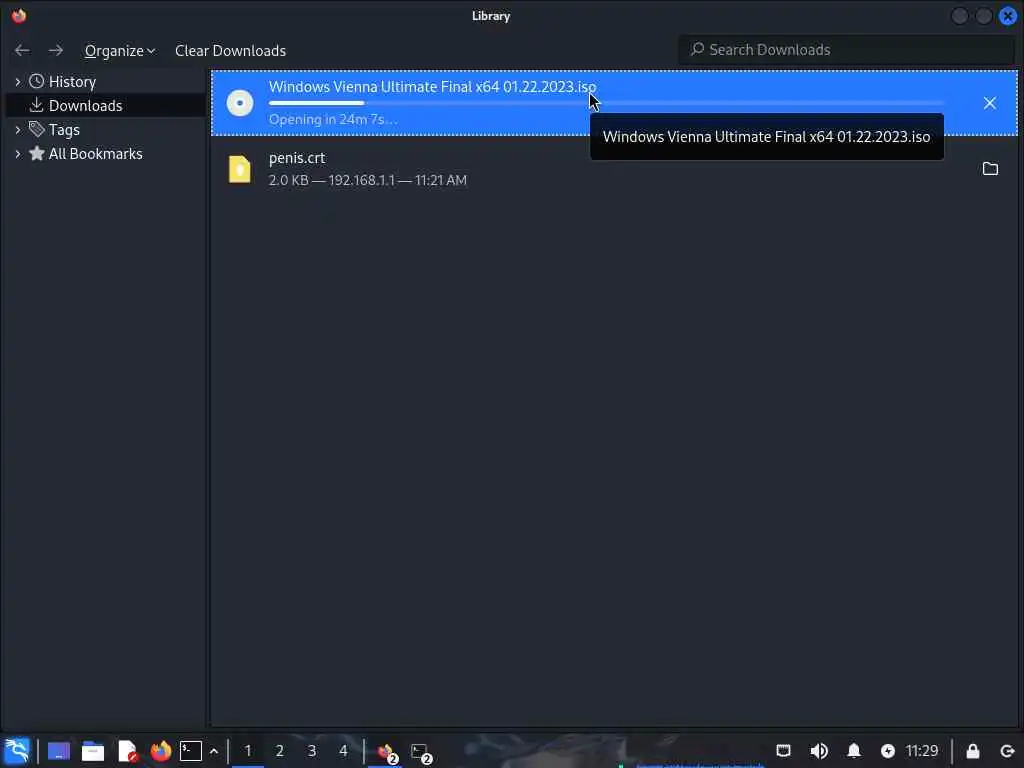Image resolution: width=1024 pixels, height=768 pixels.
Task: Click the disc icon of the ISO download
Action: click(240, 103)
